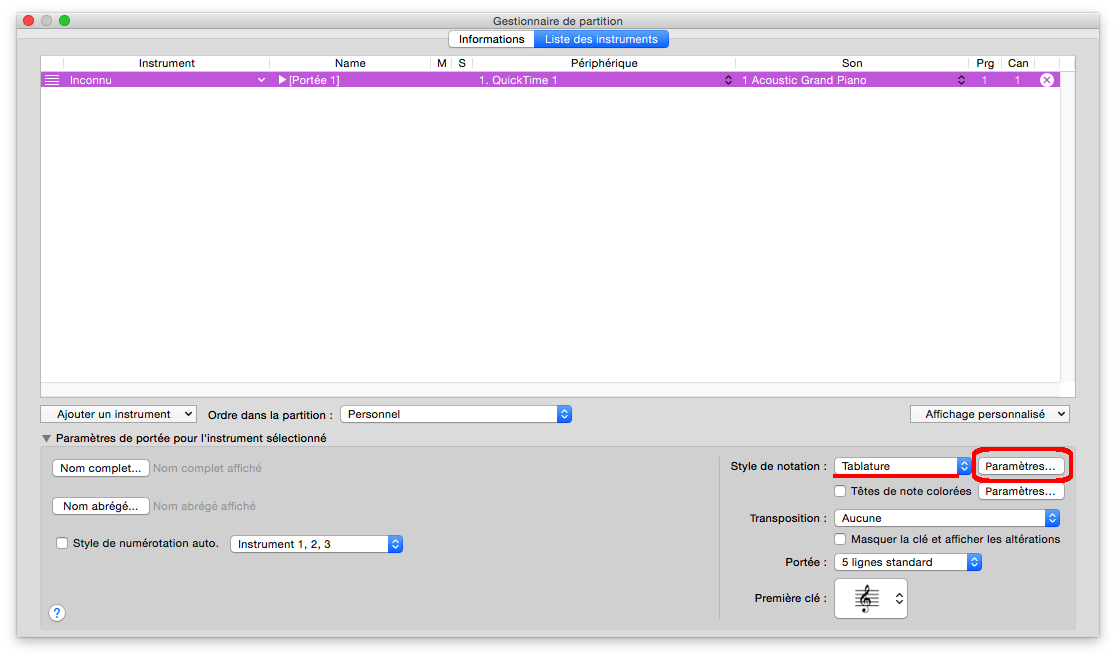Click the Nom abrégé... button
The width and height of the screenshot is (1116, 658).
click(x=100, y=506)
